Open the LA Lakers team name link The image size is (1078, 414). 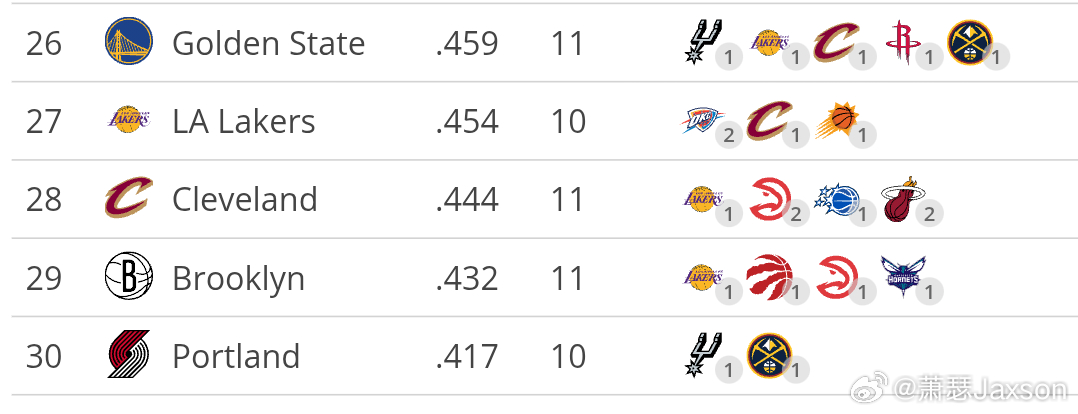pos(243,122)
